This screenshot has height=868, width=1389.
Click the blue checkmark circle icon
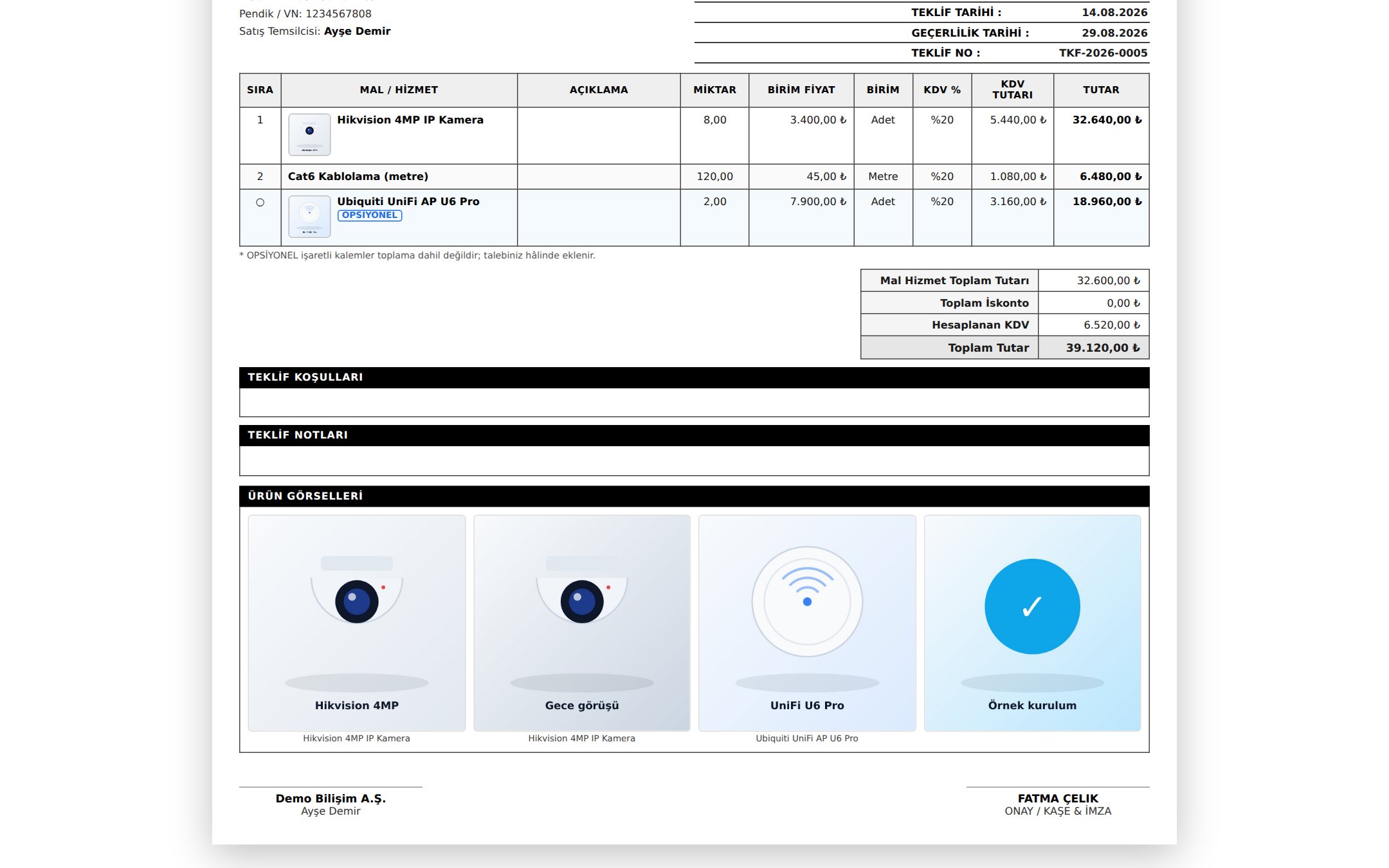tap(1032, 606)
